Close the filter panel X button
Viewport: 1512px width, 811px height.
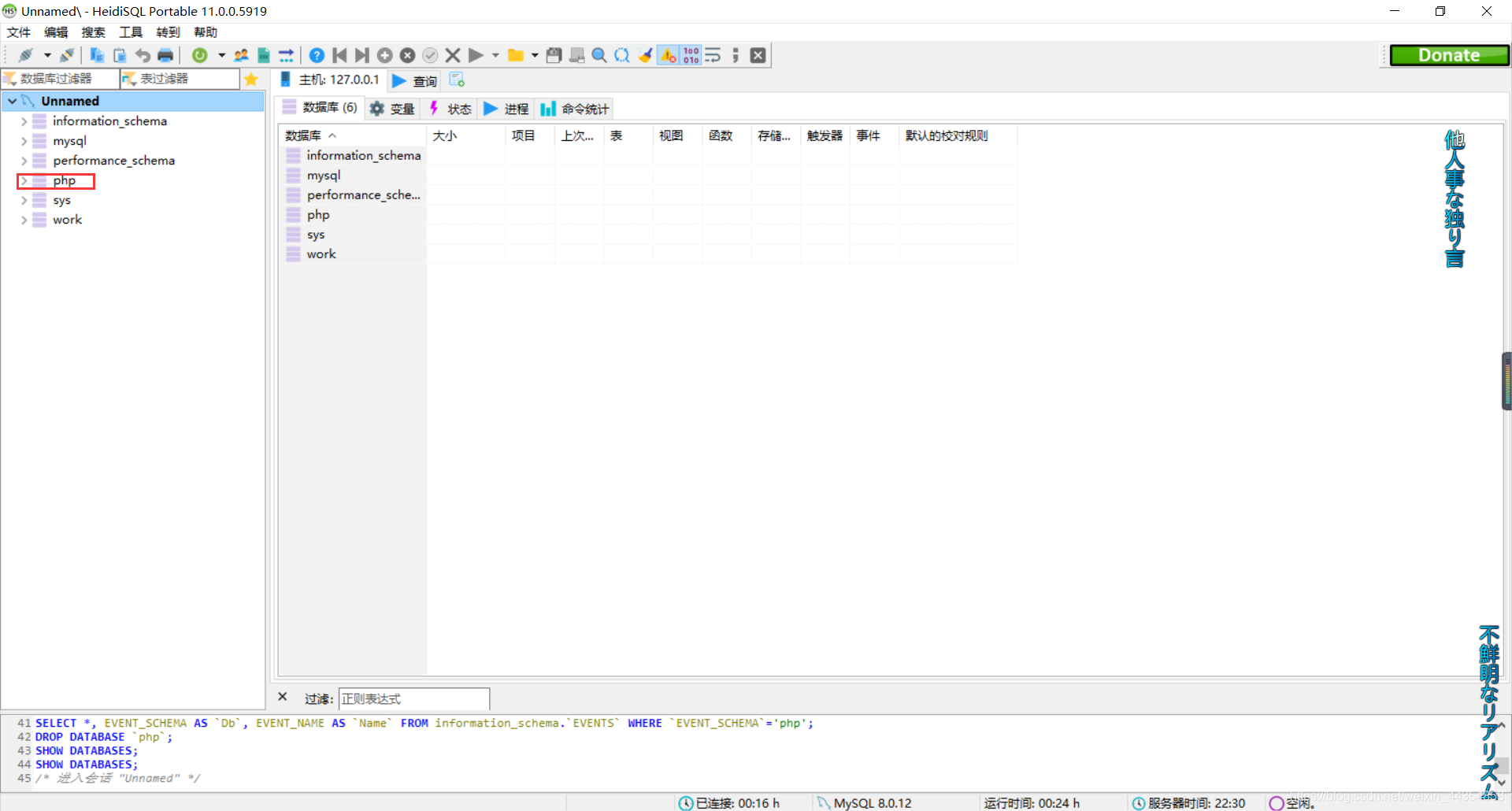click(283, 697)
